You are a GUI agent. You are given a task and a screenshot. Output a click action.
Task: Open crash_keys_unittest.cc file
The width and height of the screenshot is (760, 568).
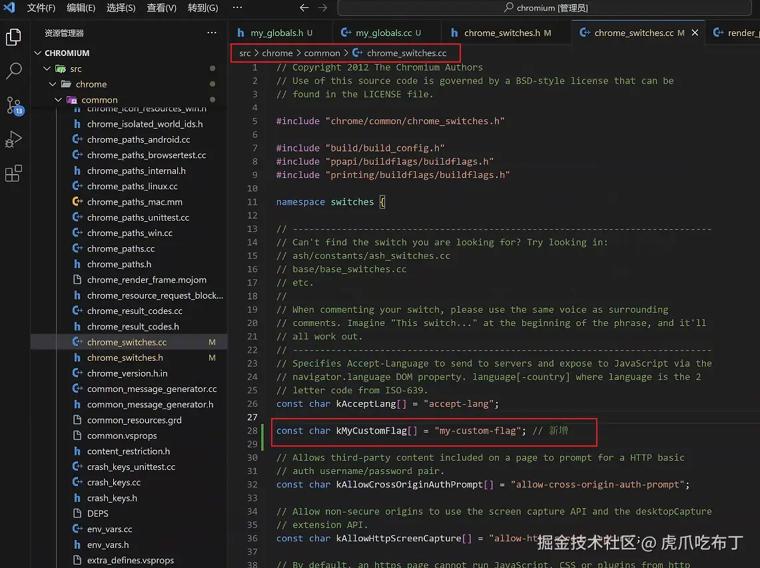pos(131,467)
